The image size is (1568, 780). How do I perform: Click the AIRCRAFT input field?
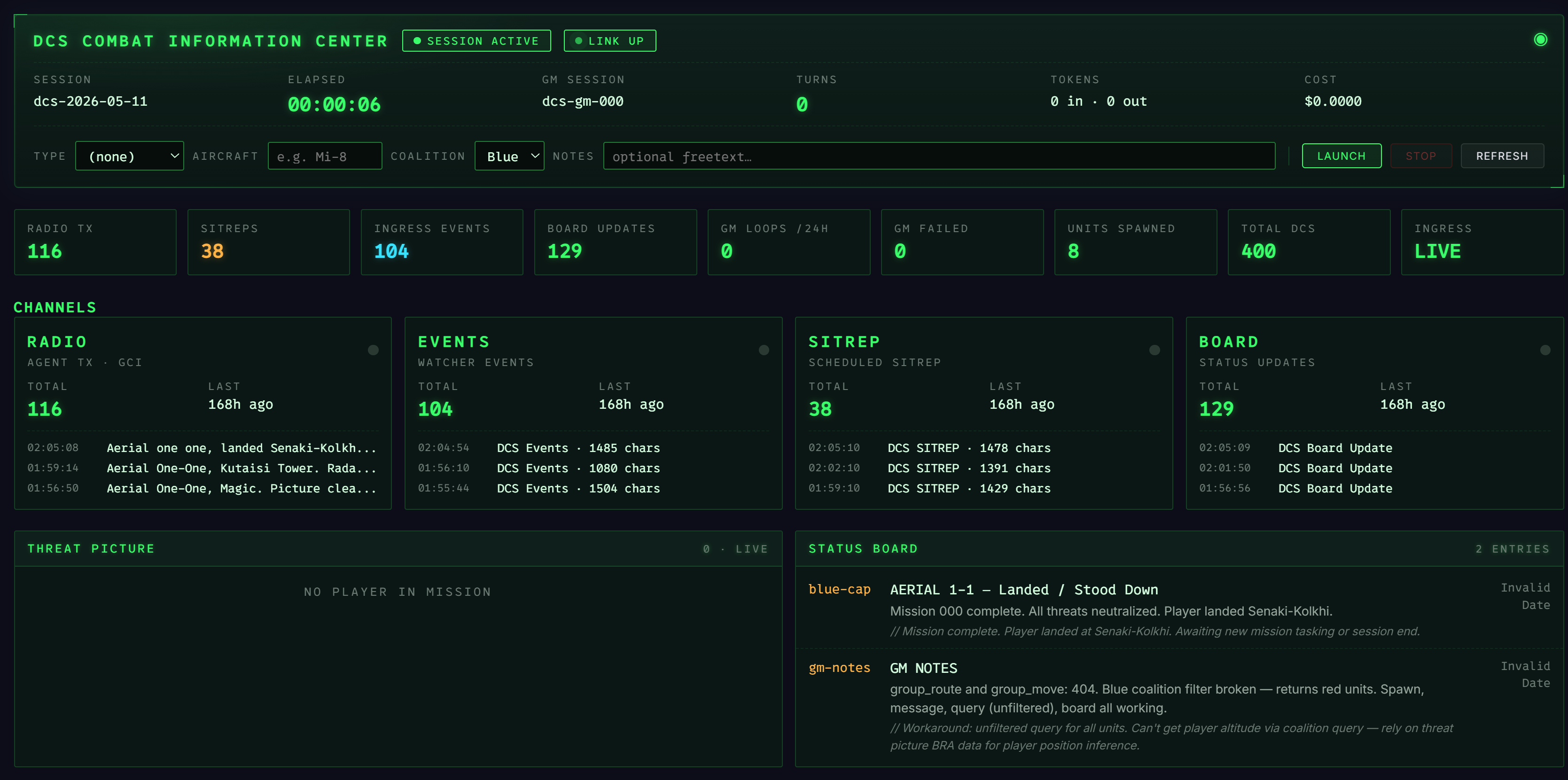[325, 156]
